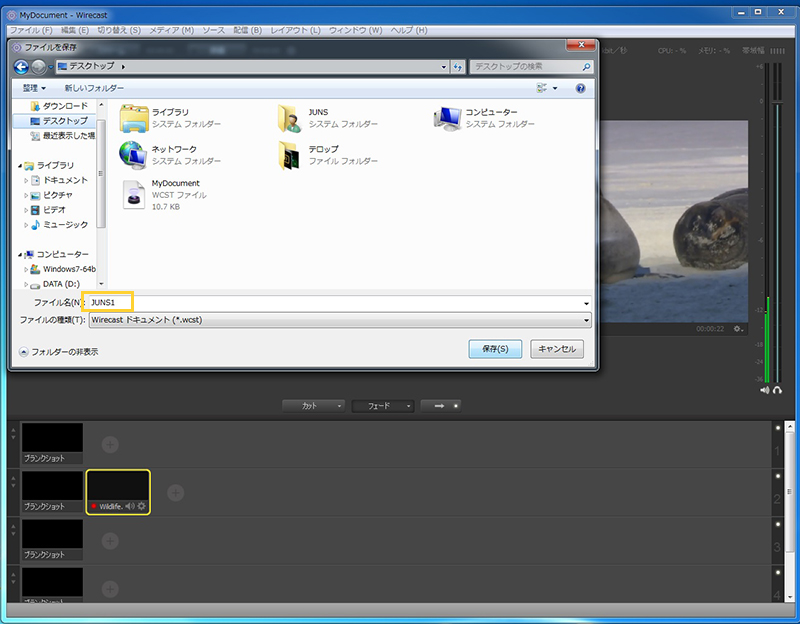800x624 pixels.
Task: Expand the ドキュメント library tree node
Action: click(x=26, y=180)
